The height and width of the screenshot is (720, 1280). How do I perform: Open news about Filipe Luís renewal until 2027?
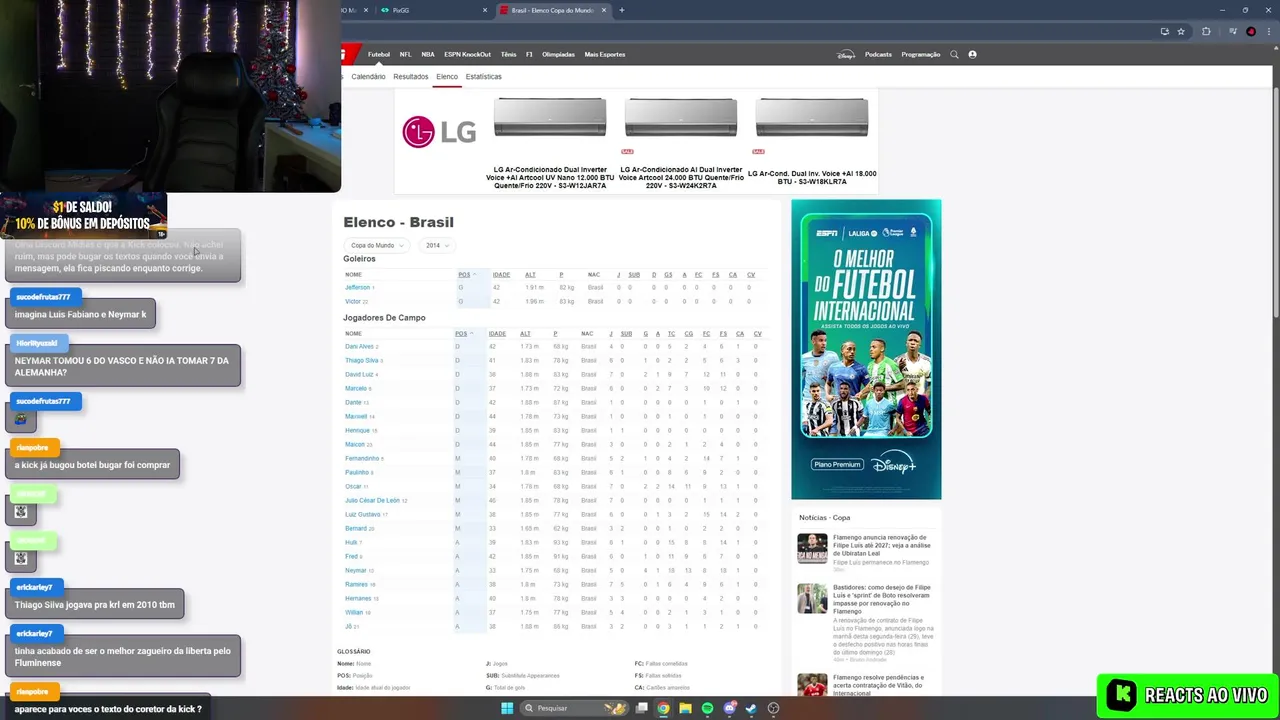coord(881,545)
